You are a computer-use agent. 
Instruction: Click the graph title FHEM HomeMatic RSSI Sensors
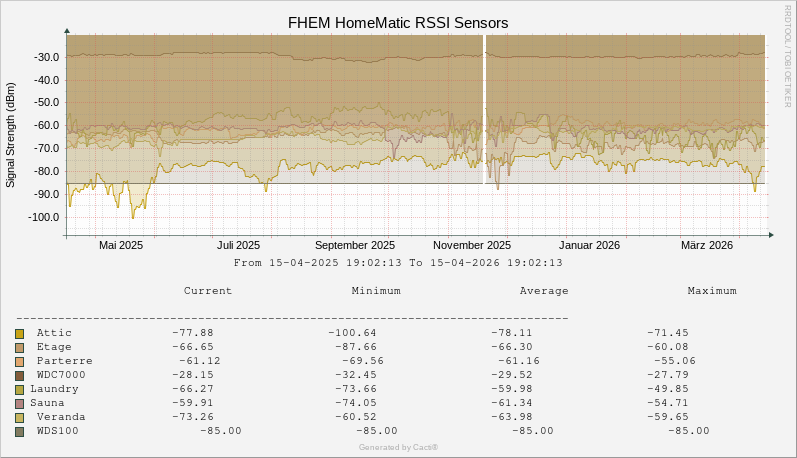click(398, 22)
